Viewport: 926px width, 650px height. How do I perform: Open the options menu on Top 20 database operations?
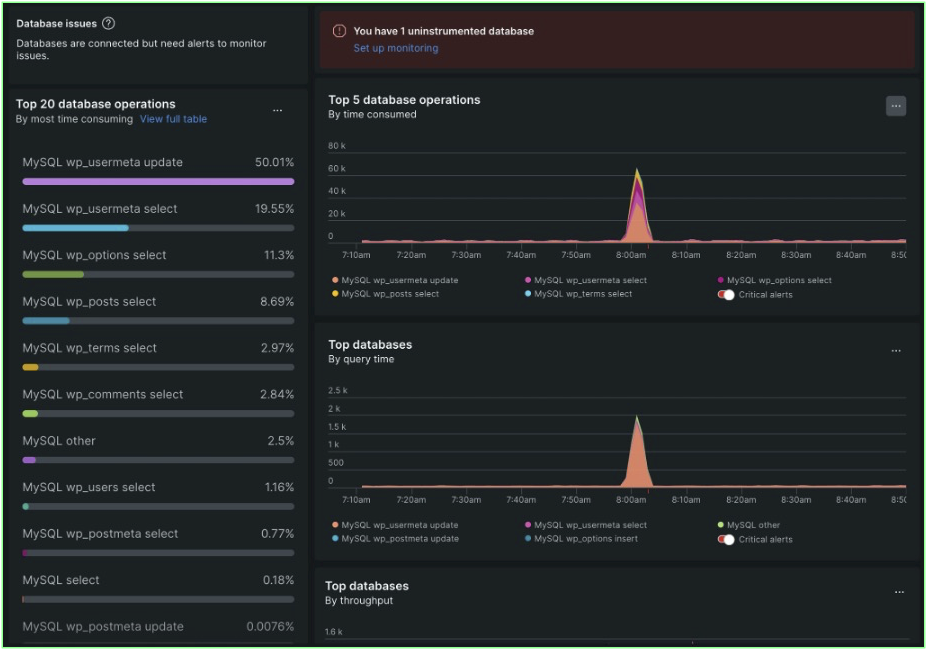(277, 110)
